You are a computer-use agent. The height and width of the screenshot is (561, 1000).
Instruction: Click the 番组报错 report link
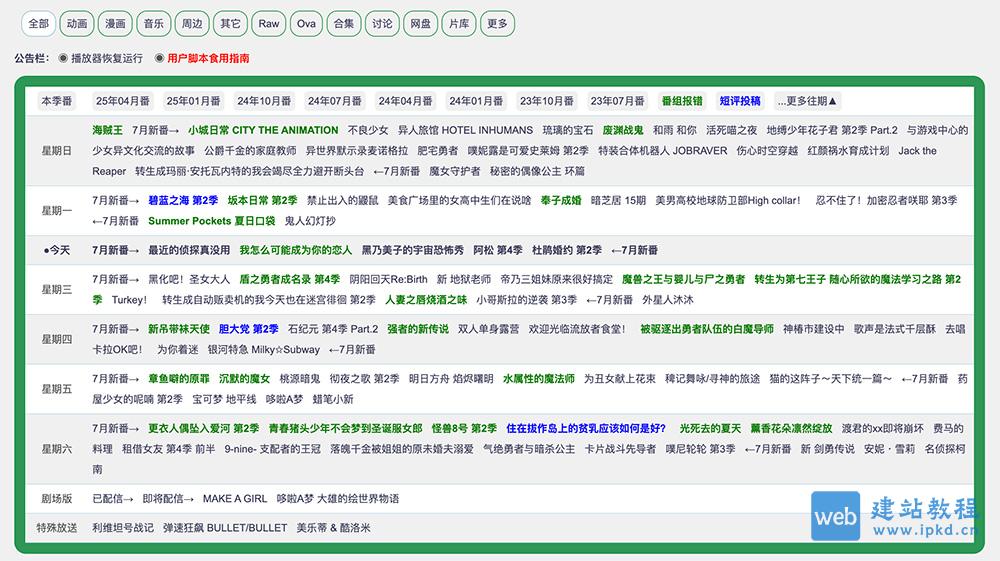[682, 101]
